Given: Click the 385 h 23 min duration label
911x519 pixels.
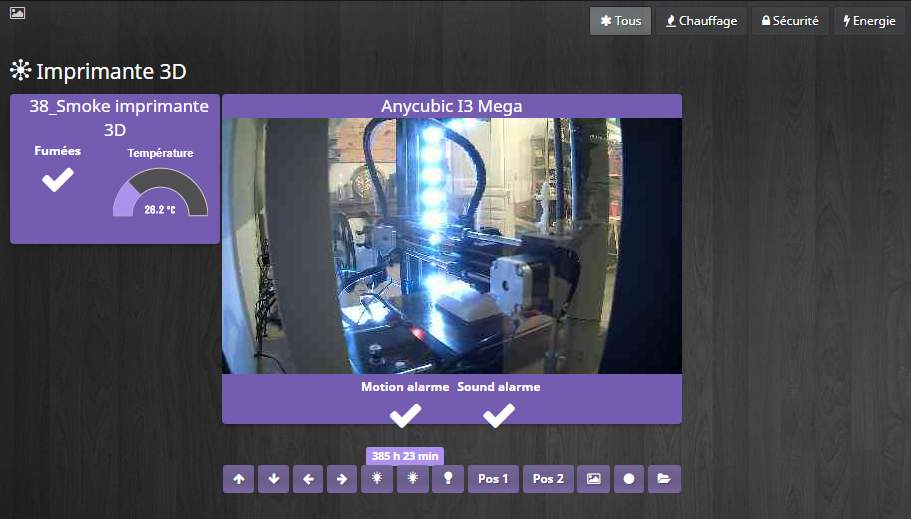Looking at the screenshot, I should click(x=405, y=456).
